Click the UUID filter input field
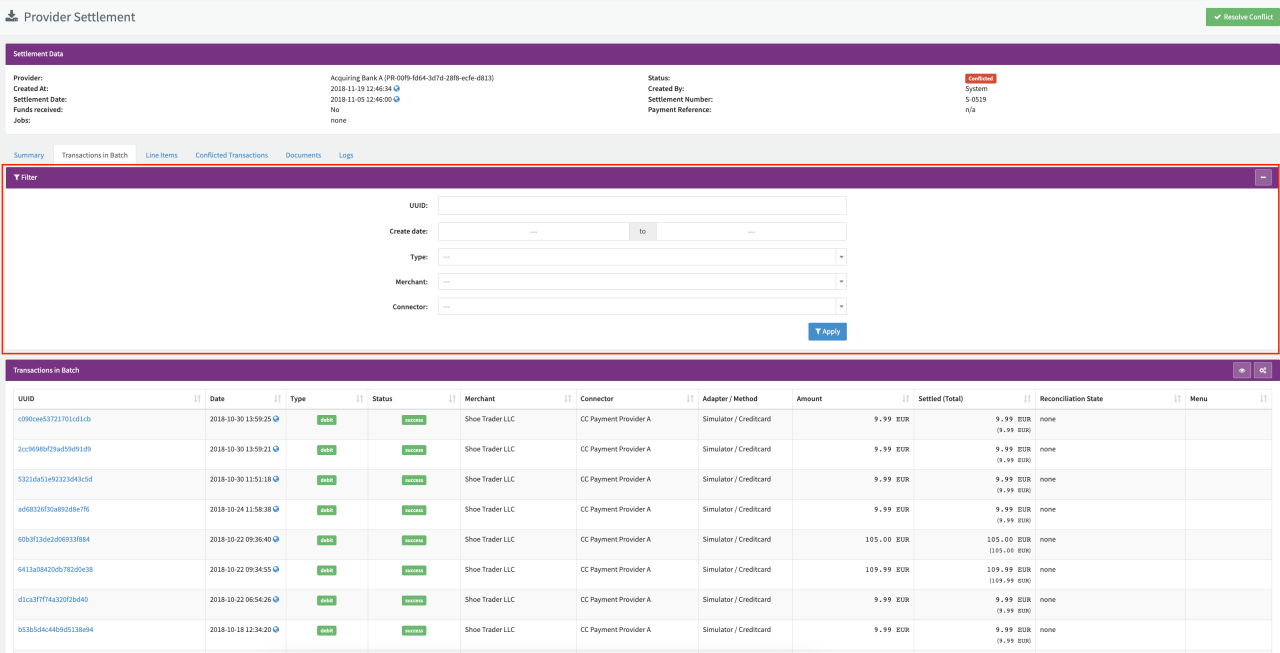This screenshot has height=653, width=1280. click(x=642, y=206)
